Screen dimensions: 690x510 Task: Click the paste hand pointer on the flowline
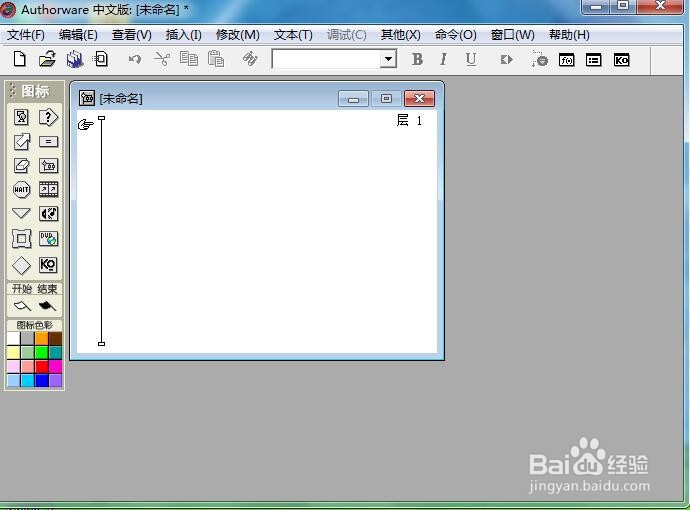tap(85, 125)
